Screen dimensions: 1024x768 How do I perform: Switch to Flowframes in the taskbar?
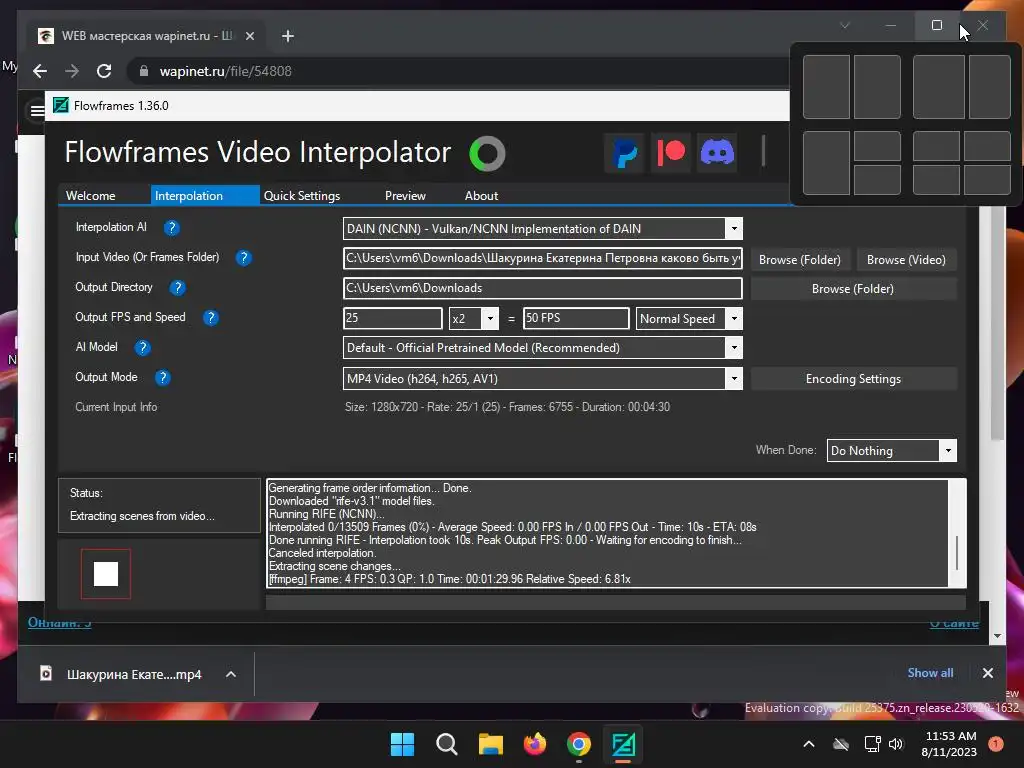[x=623, y=744]
